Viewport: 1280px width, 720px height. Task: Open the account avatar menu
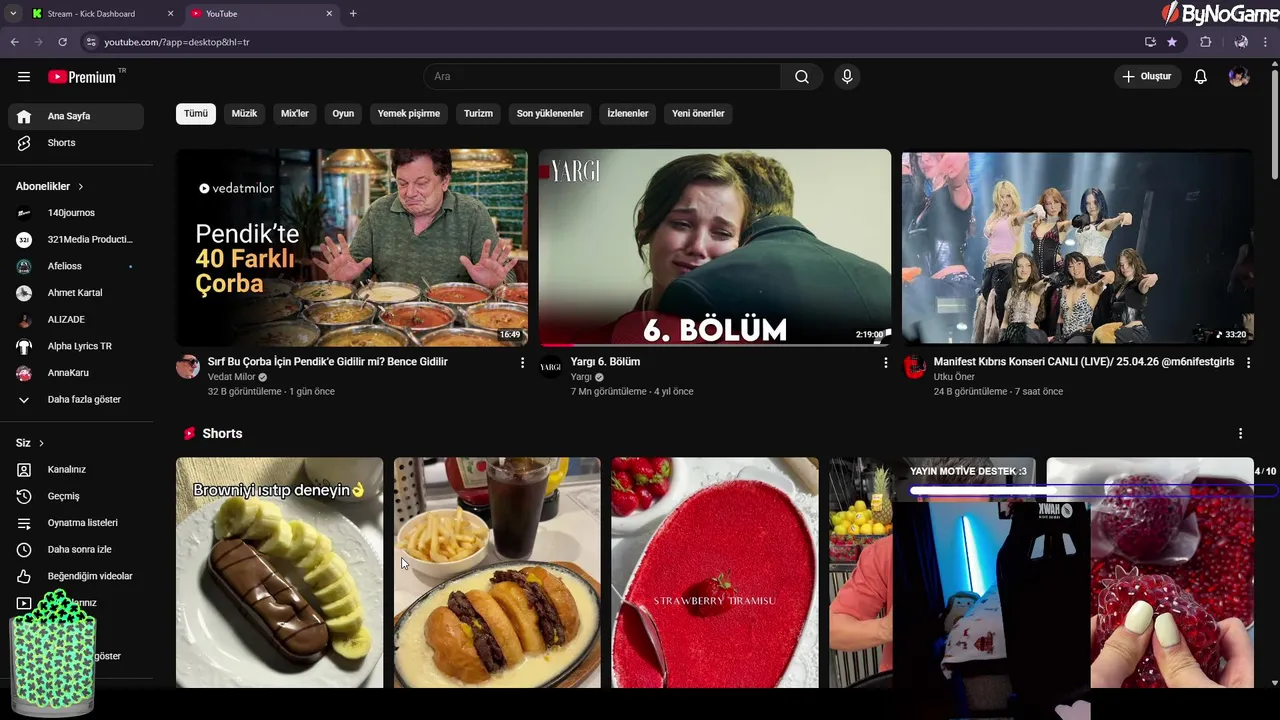pos(1239,77)
